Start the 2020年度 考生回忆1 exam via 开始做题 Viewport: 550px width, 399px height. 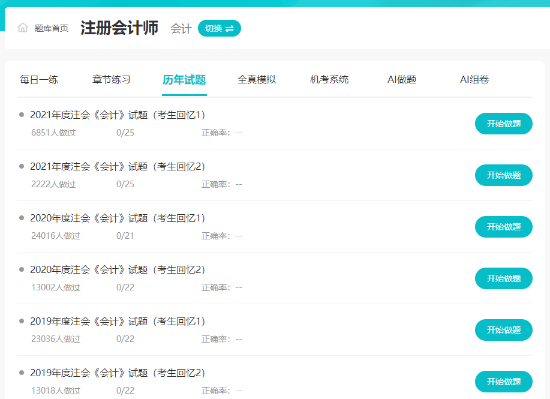(504, 227)
